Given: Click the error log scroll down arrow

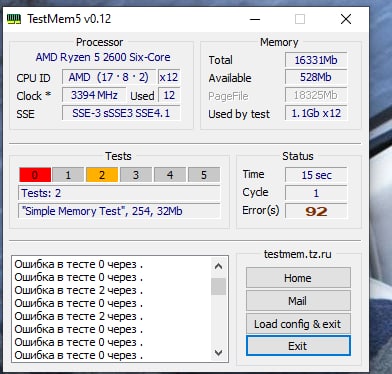Looking at the screenshot, I should point(219,352).
